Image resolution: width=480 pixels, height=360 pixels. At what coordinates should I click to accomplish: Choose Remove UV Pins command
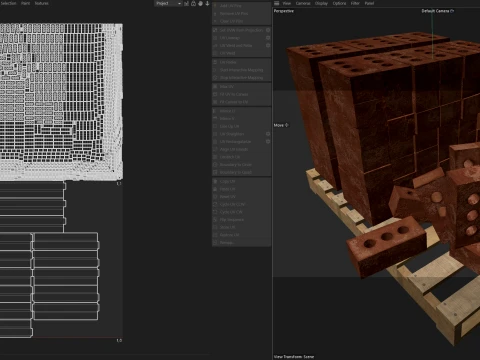(x=242, y=13)
